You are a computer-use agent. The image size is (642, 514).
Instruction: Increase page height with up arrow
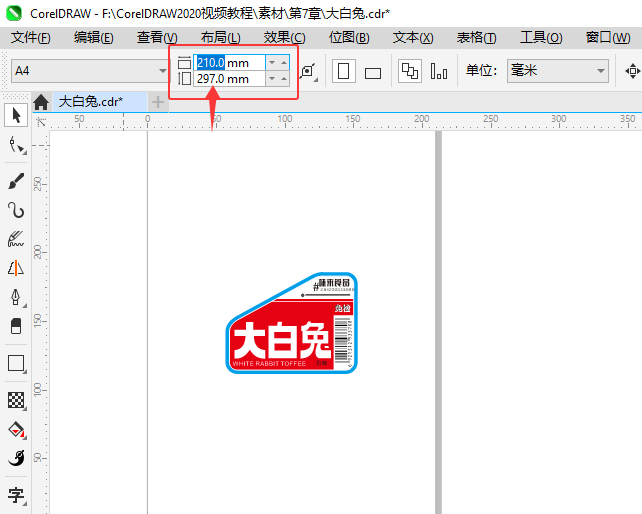(284, 78)
